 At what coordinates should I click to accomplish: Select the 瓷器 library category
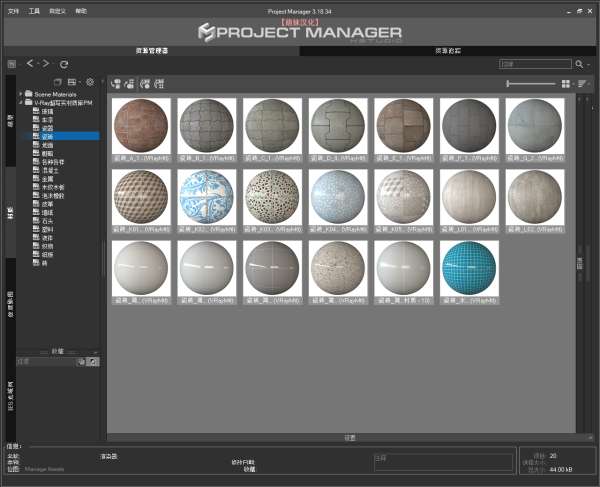tap(47, 129)
